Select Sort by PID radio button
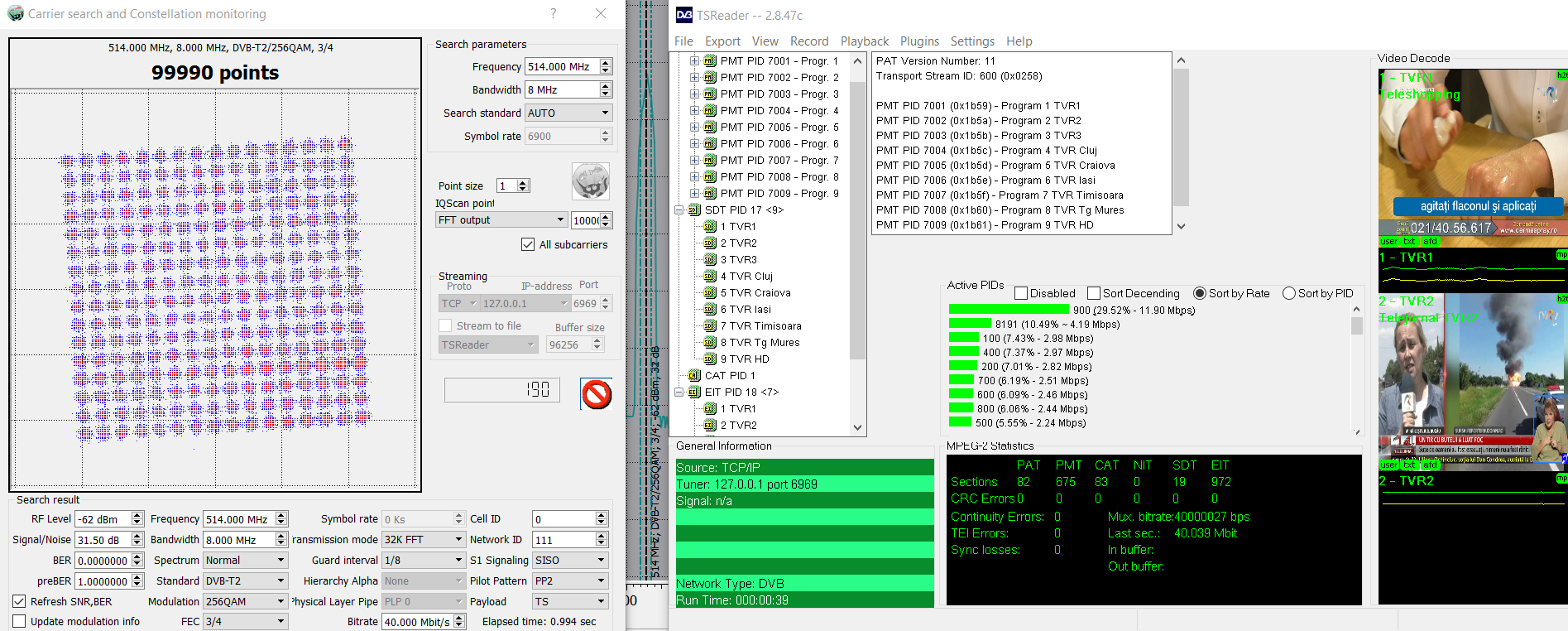 pyautogui.click(x=1289, y=293)
